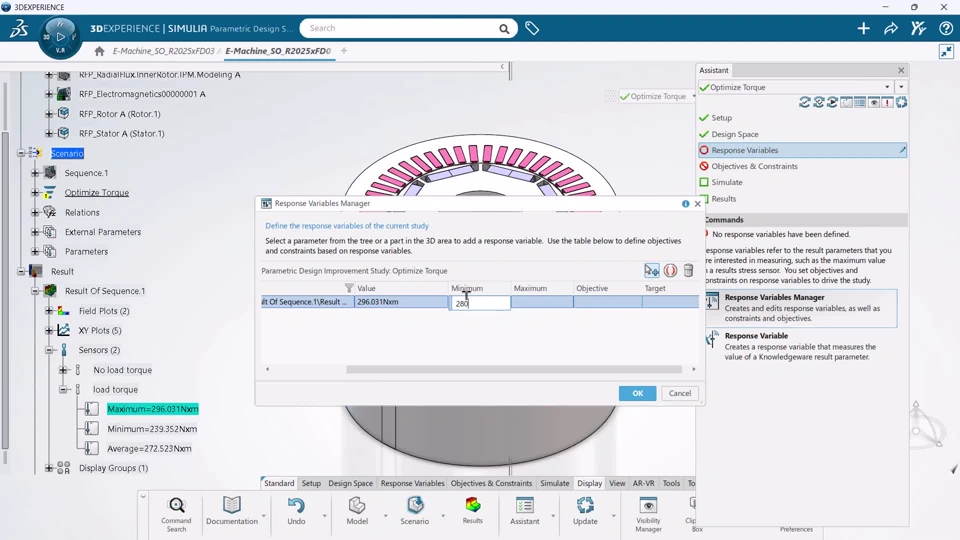This screenshot has height=540, width=960.
Task: Collapse the Sensors (2) node
Action: pyautogui.click(x=50, y=350)
